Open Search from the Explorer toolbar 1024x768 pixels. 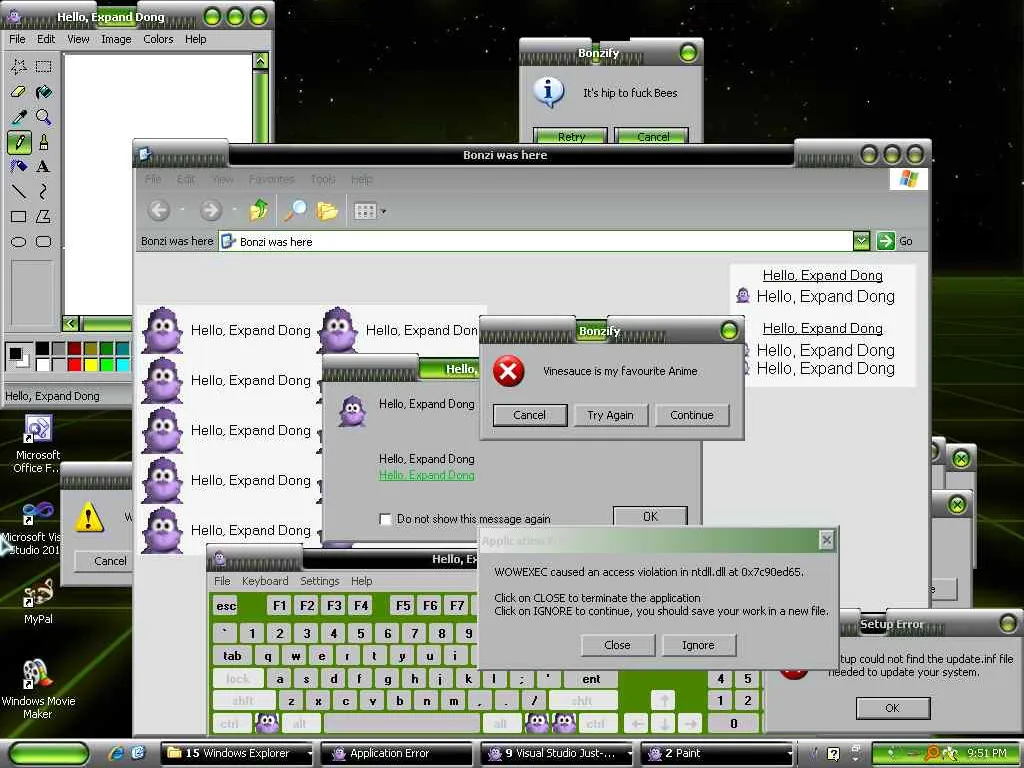point(295,210)
